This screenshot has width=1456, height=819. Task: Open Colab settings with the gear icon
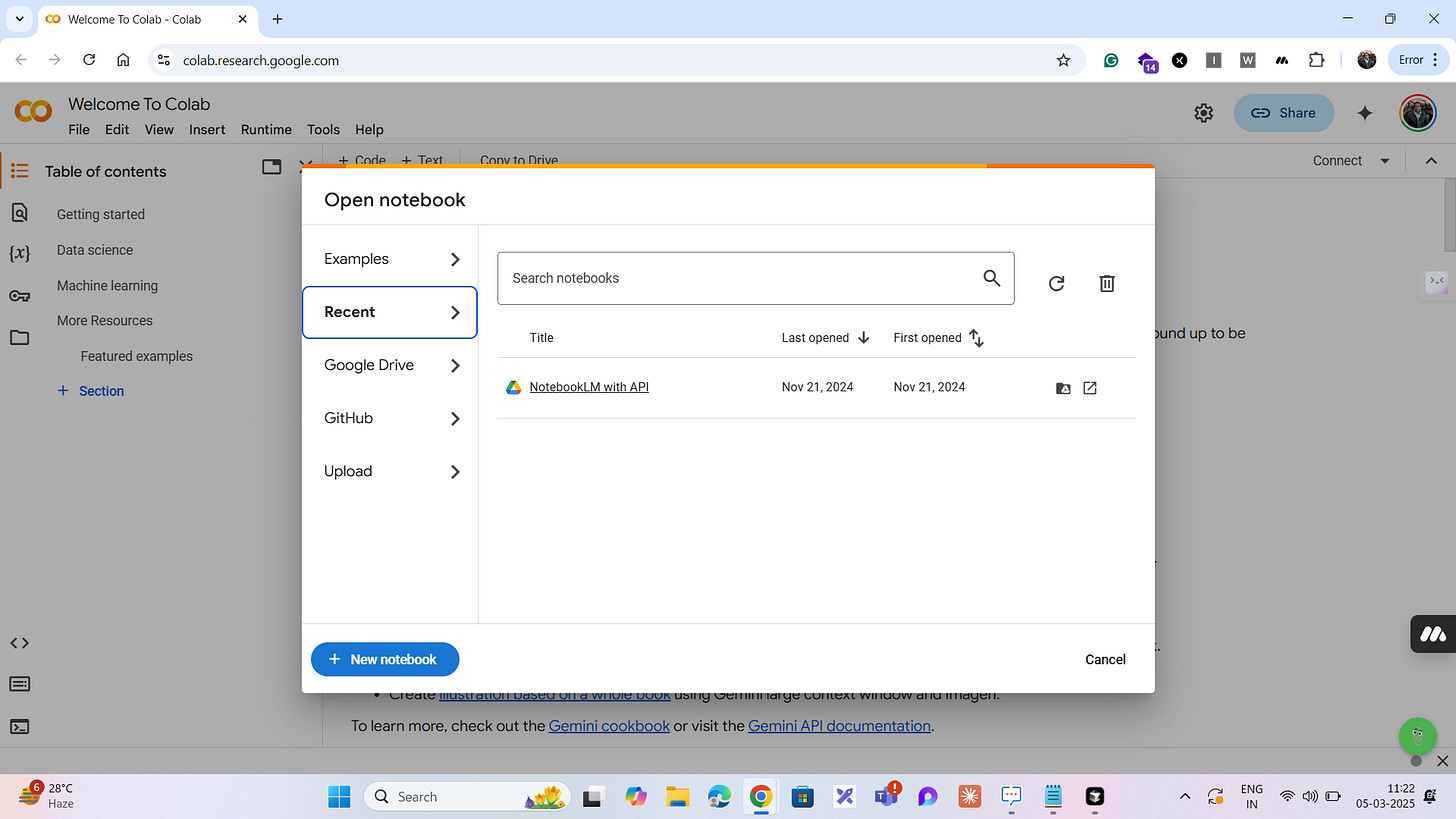pyautogui.click(x=1203, y=113)
